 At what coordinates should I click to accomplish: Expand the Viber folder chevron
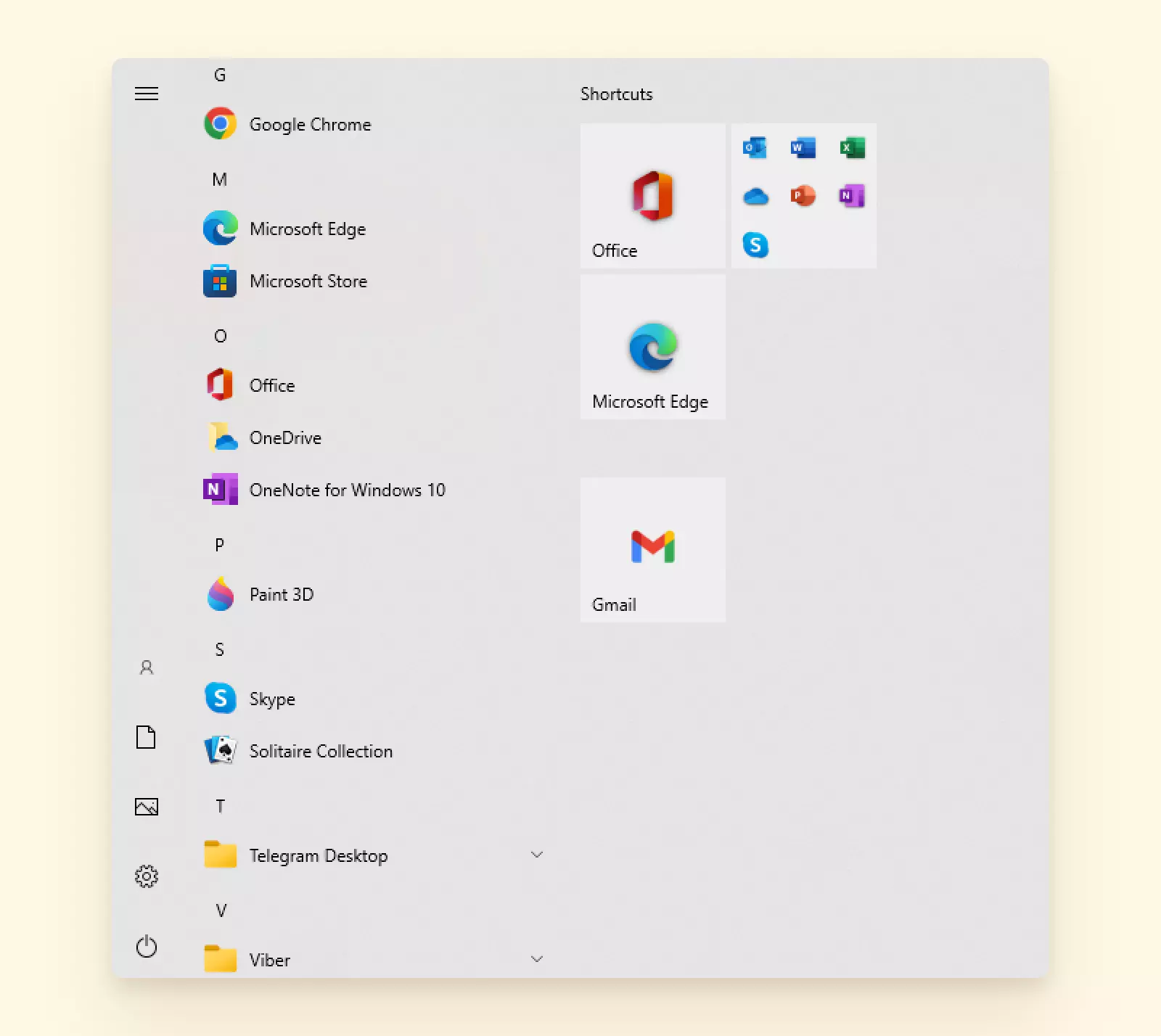(537, 959)
